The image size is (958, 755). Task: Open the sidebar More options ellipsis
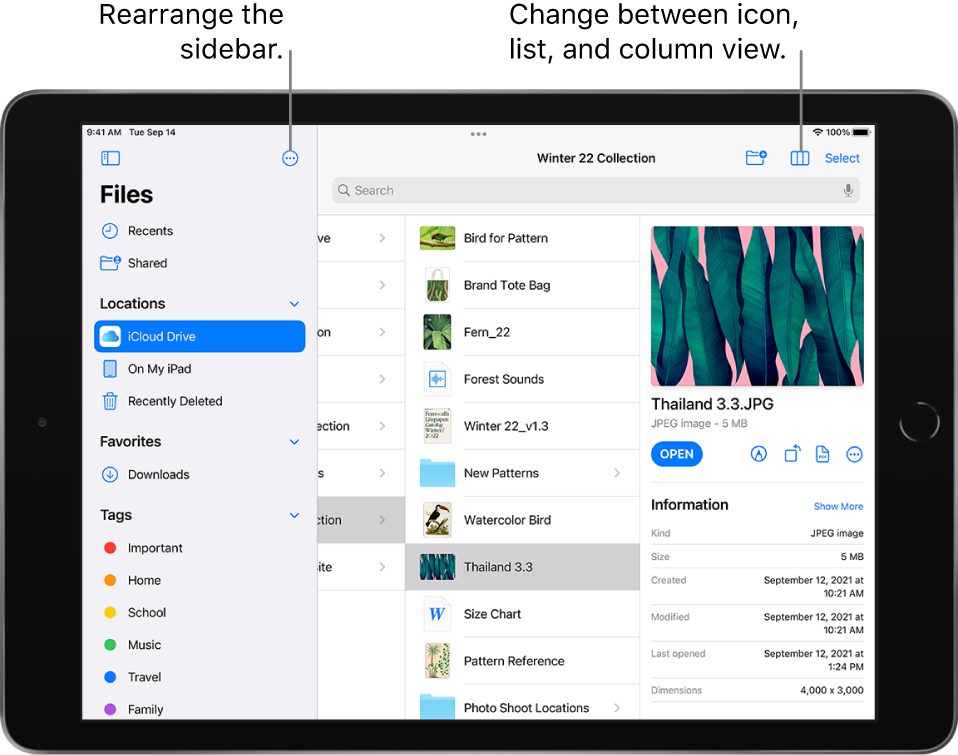point(290,158)
